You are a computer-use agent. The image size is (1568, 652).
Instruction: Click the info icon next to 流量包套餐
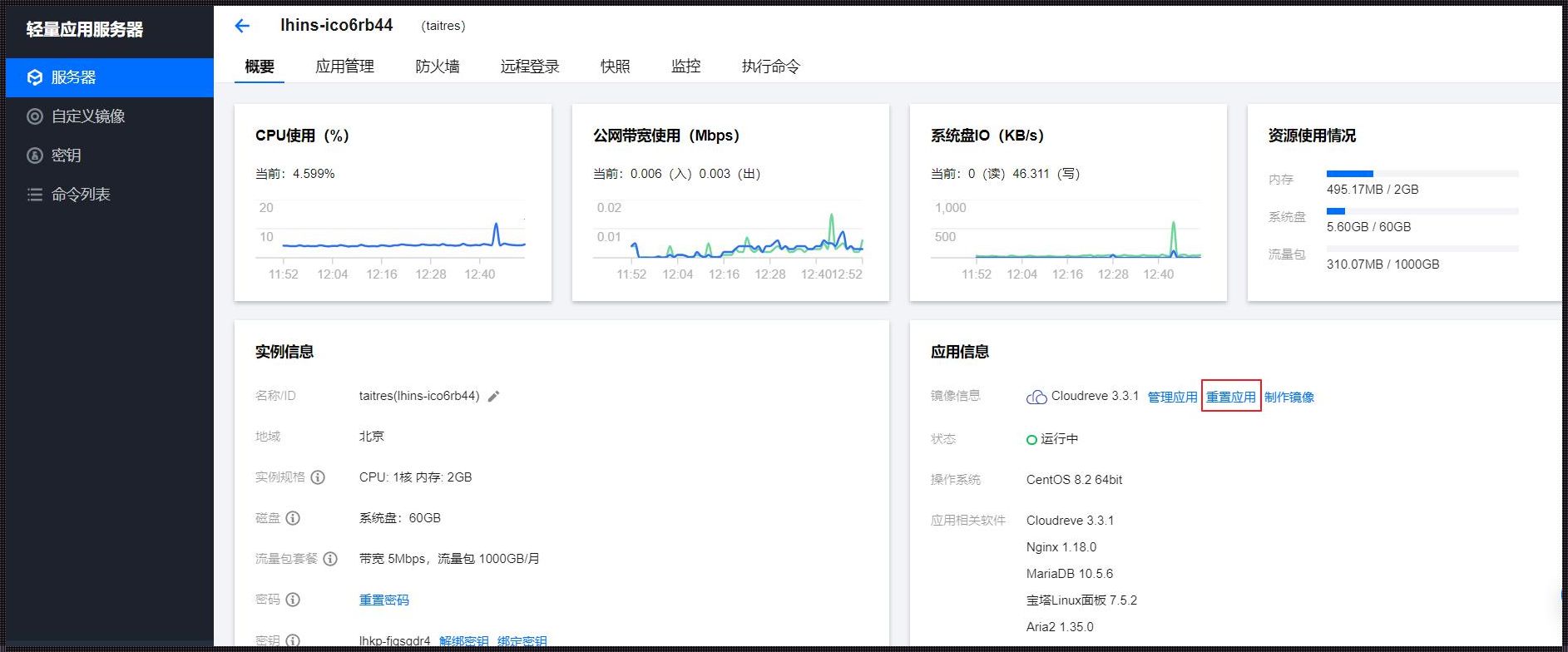(330, 559)
